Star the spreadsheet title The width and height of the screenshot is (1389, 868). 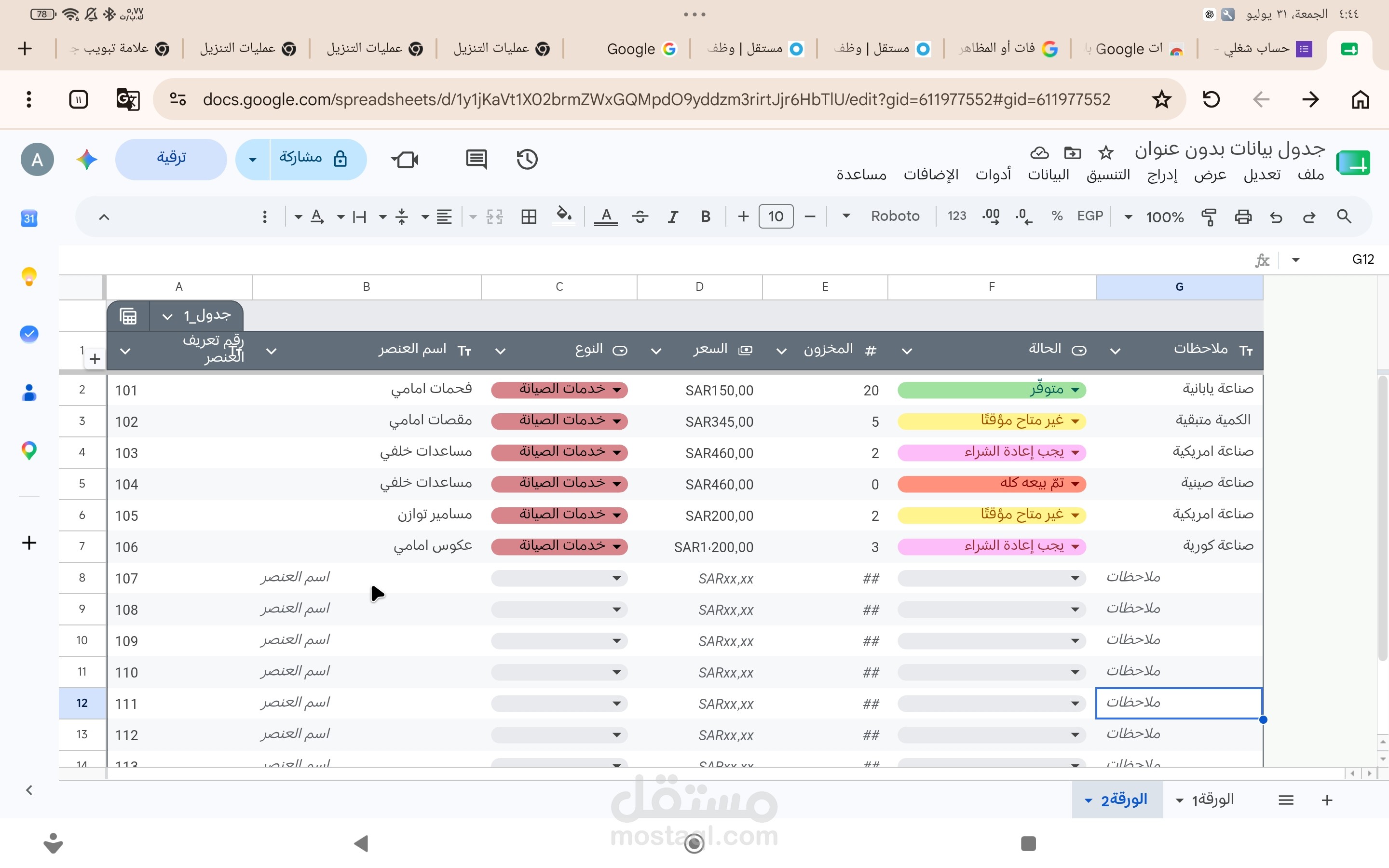[1105, 152]
